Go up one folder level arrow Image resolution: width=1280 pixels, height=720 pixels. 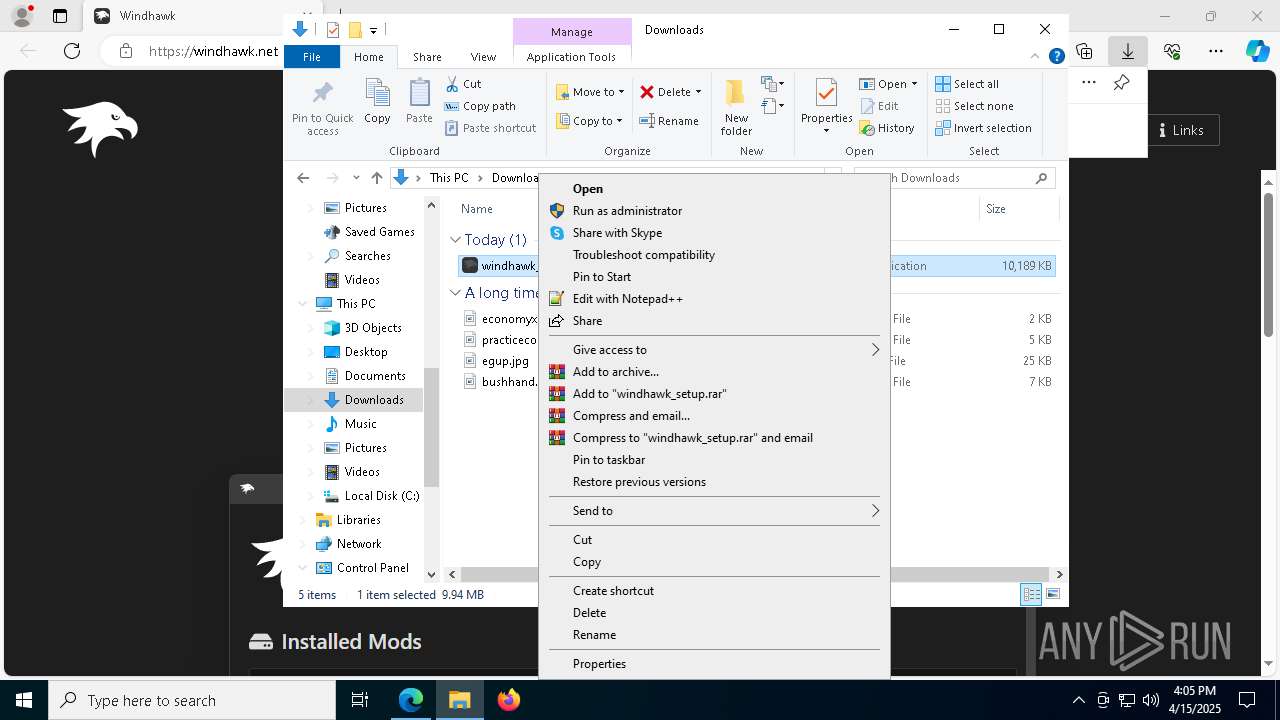[376, 178]
